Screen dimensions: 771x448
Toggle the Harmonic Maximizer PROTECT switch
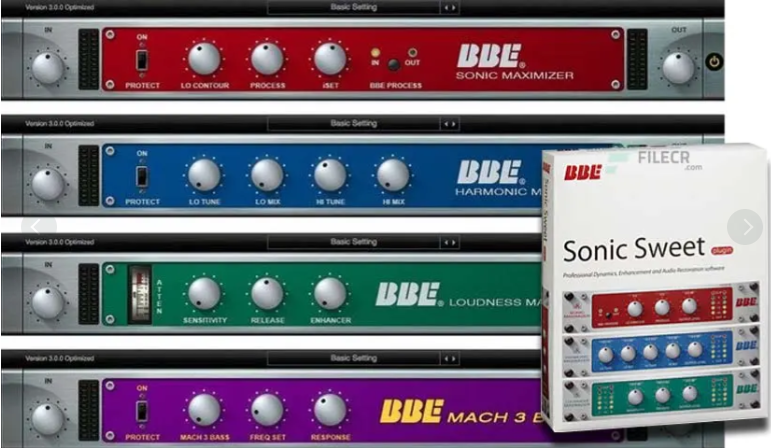tap(142, 178)
